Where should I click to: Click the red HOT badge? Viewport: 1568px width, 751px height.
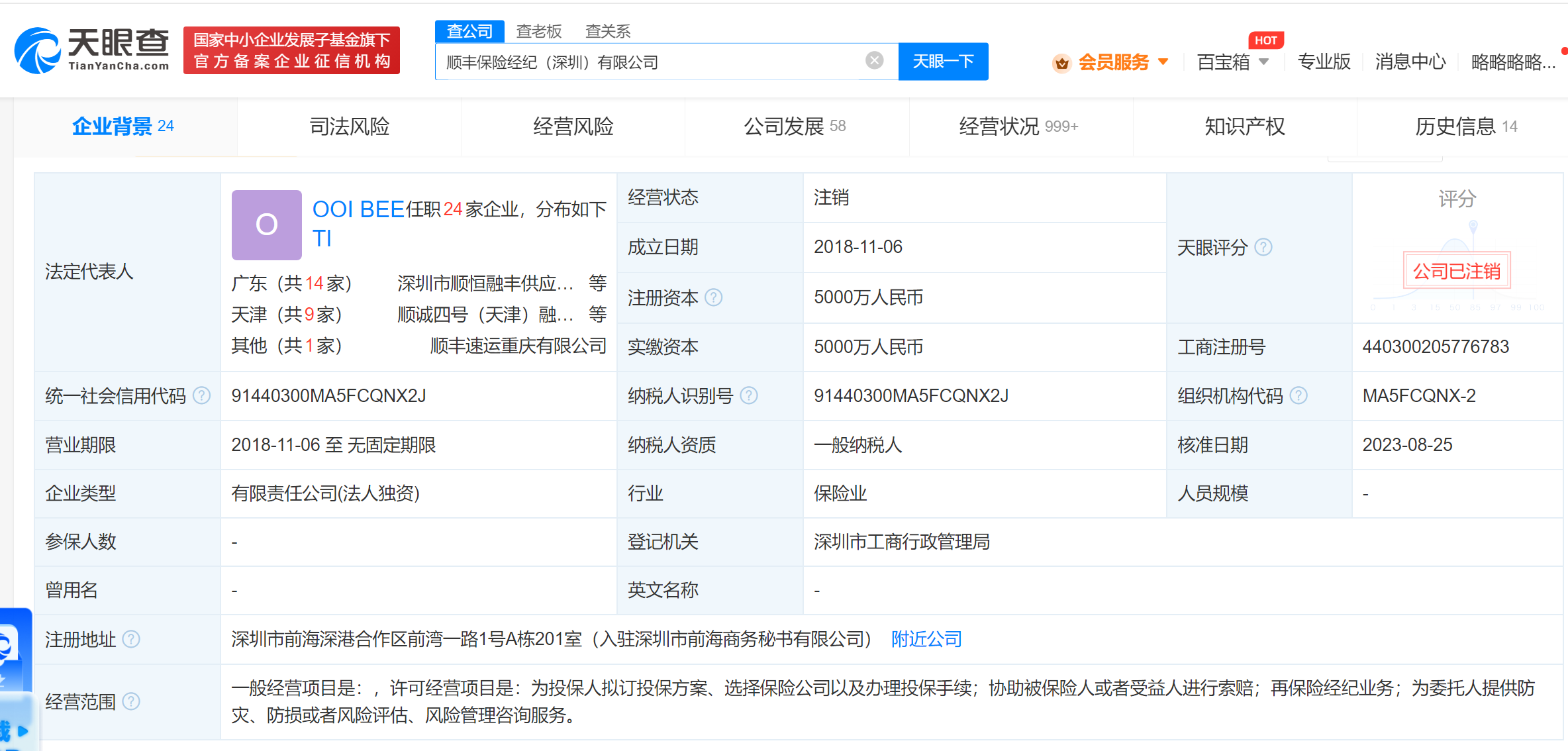coord(1265,40)
